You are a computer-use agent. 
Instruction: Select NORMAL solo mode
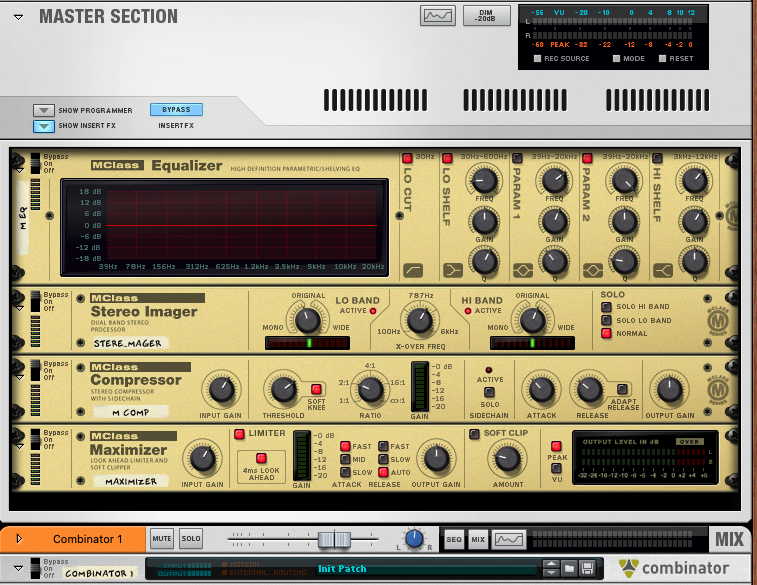[x=606, y=333]
